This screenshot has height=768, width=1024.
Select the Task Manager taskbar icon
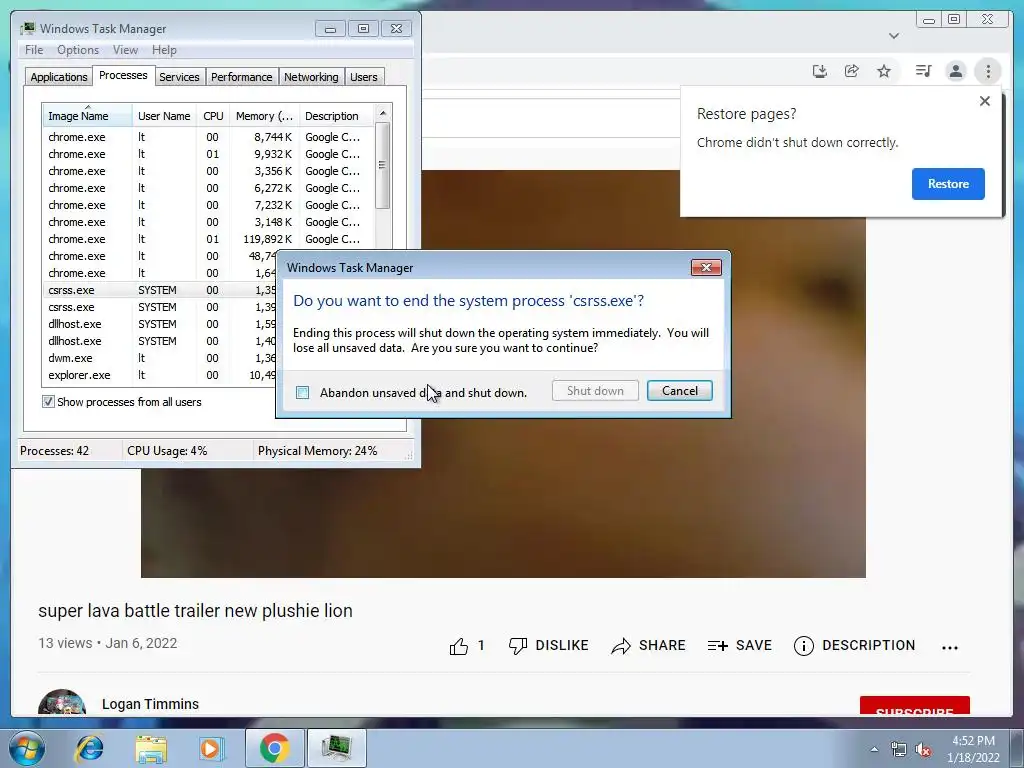(336, 748)
